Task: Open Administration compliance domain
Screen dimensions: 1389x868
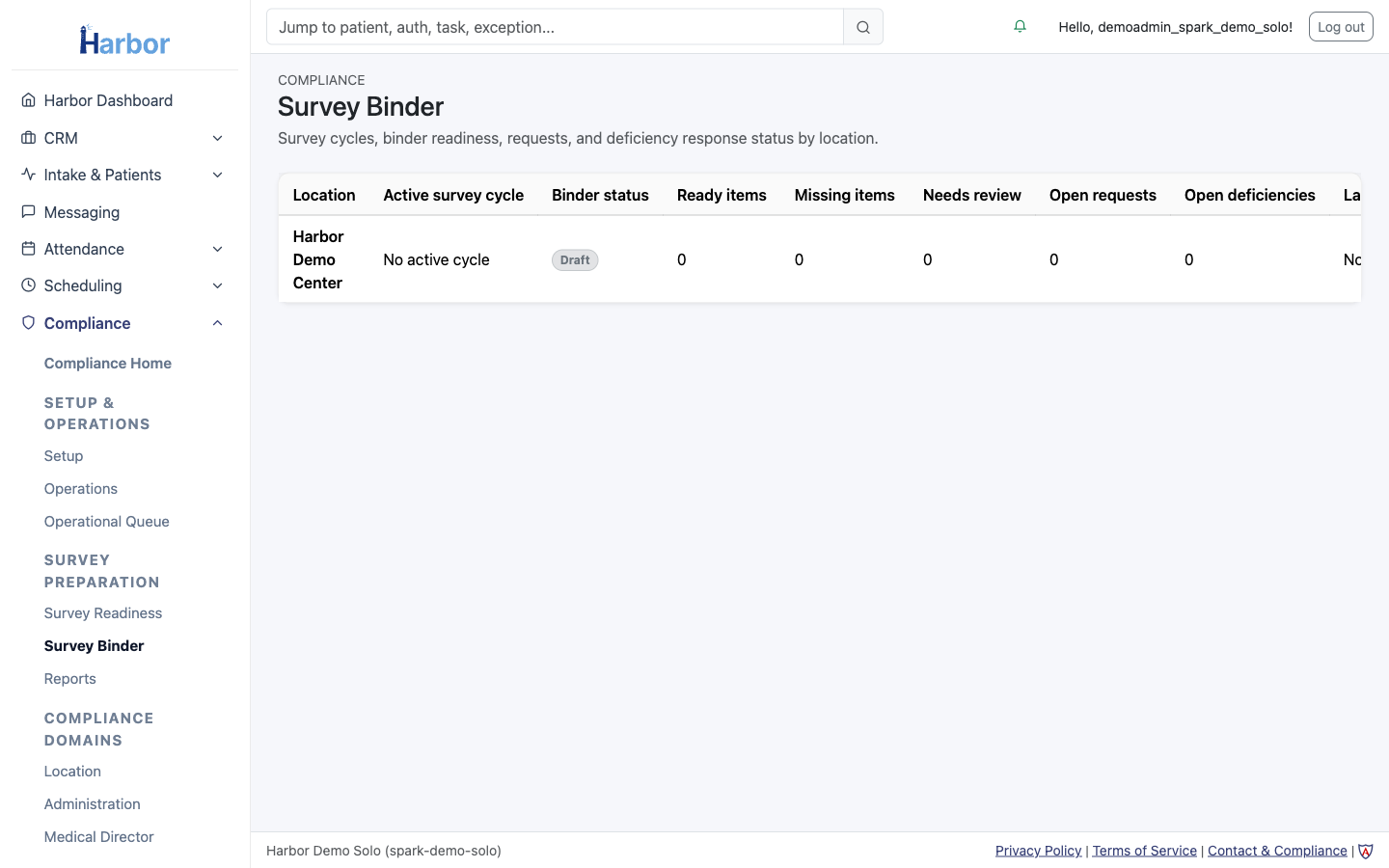Action: click(x=93, y=804)
